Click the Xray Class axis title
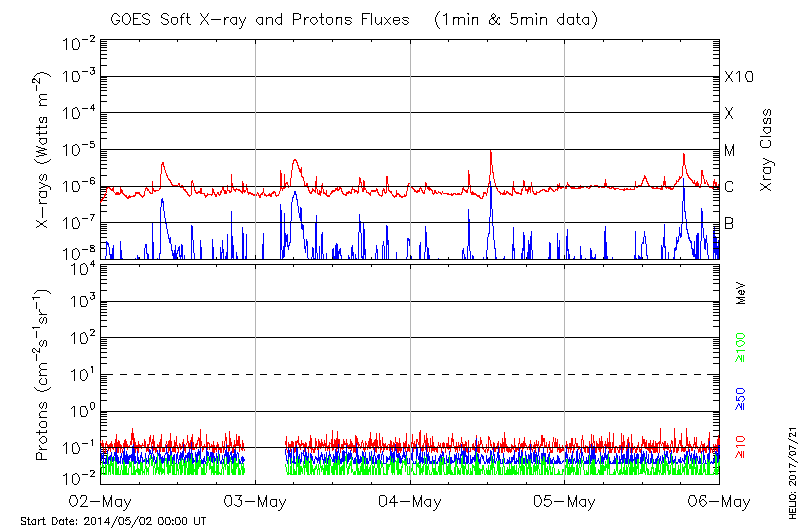This screenshot has width=800, height=530. pyautogui.click(x=767, y=150)
